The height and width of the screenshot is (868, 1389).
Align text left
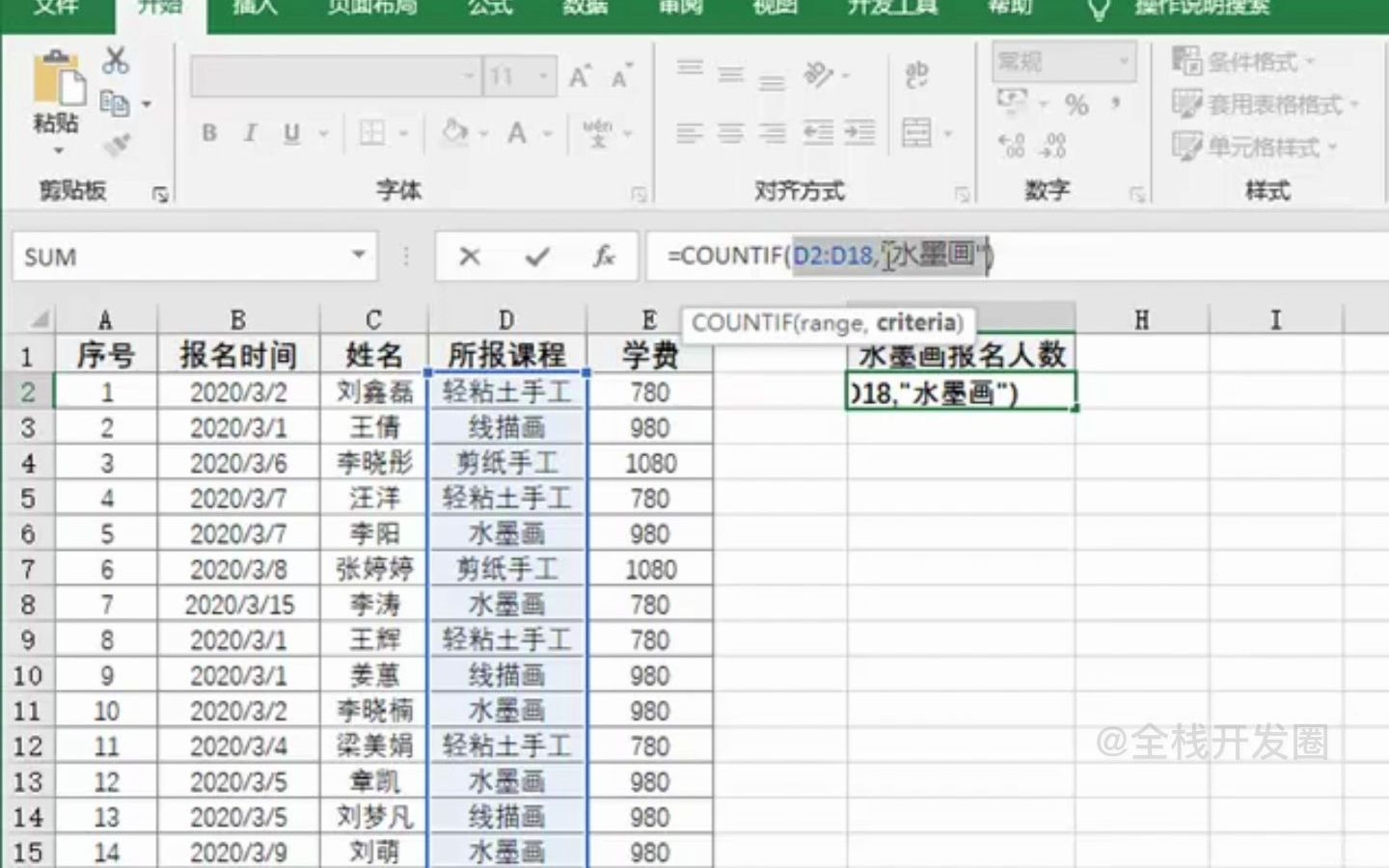pos(690,133)
